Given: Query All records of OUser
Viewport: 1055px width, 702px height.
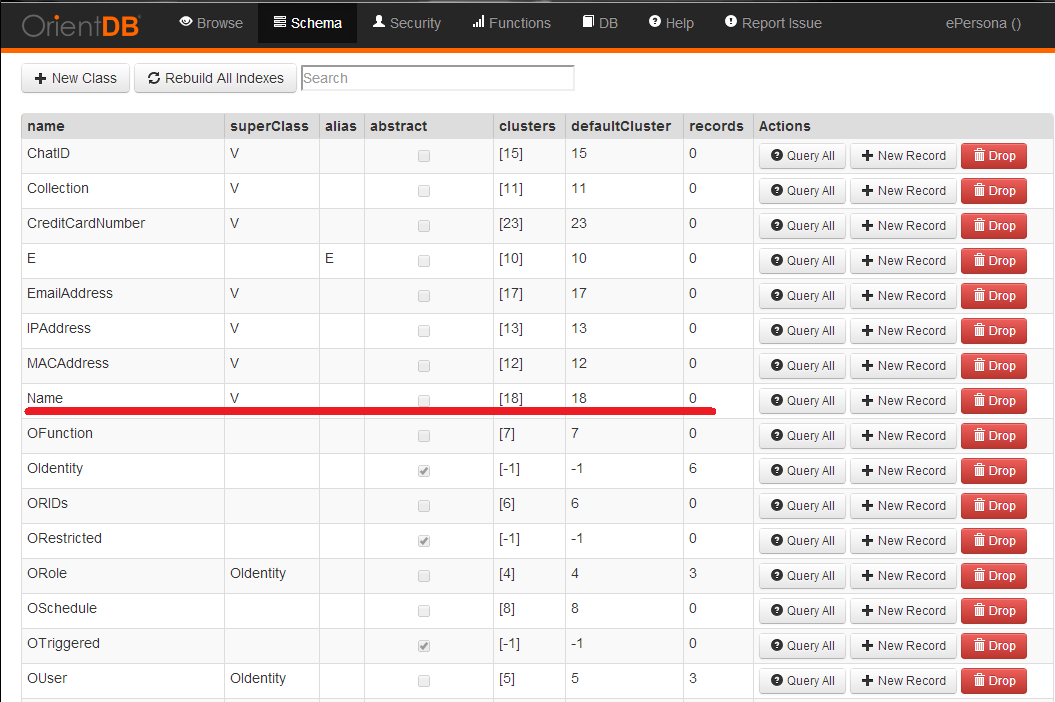Looking at the screenshot, I should click(802, 680).
